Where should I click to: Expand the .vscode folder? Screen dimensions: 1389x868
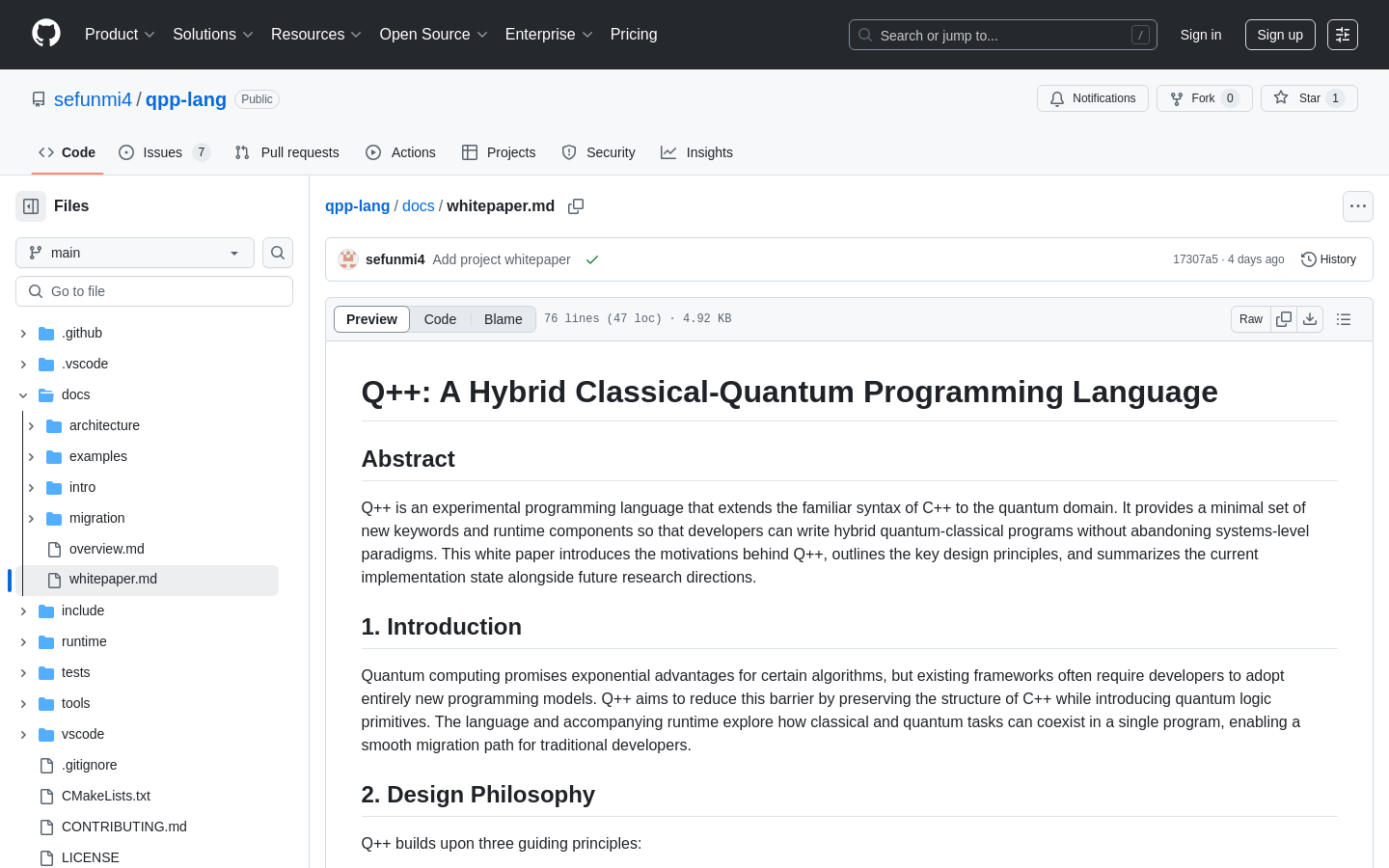23,365
